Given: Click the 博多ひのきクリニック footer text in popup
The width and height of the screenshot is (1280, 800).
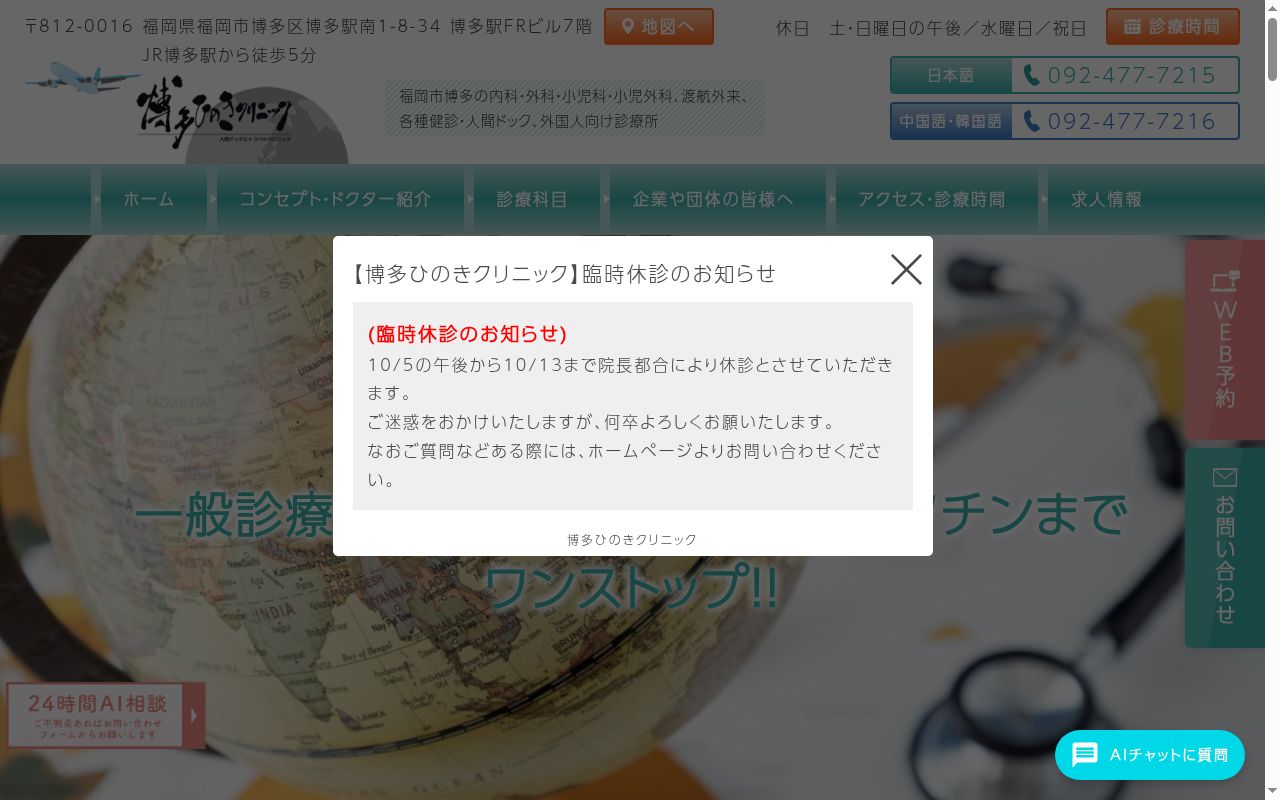Looking at the screenshot, I should pyautogui.click(x=632, y=539).
